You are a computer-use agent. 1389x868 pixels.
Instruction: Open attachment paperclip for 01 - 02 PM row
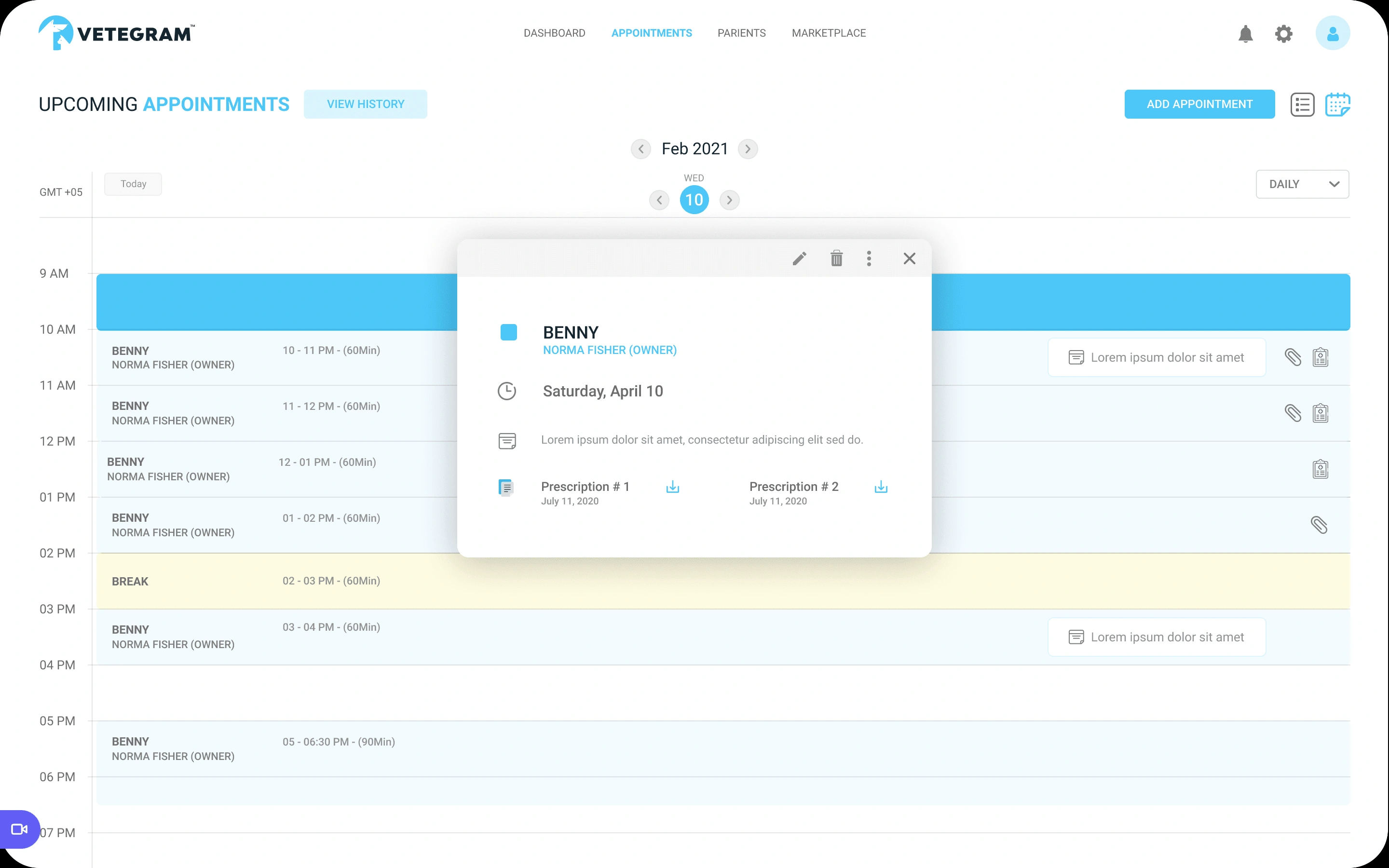1319,525
